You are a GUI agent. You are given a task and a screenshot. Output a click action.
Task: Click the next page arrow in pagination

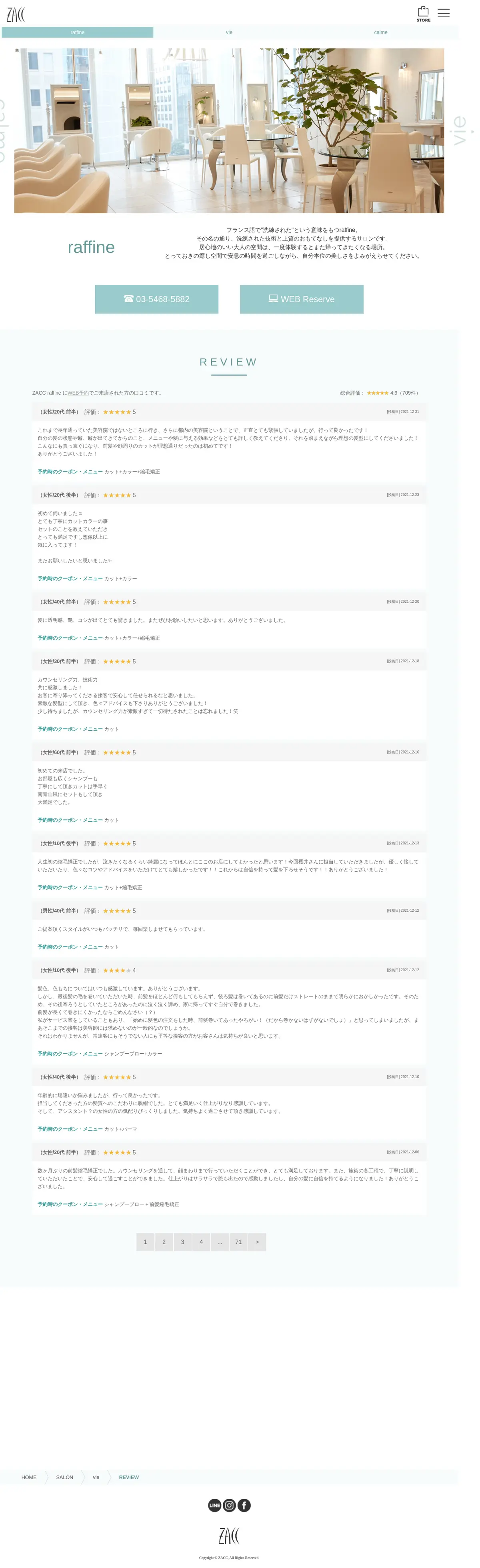pos(257,1242)
